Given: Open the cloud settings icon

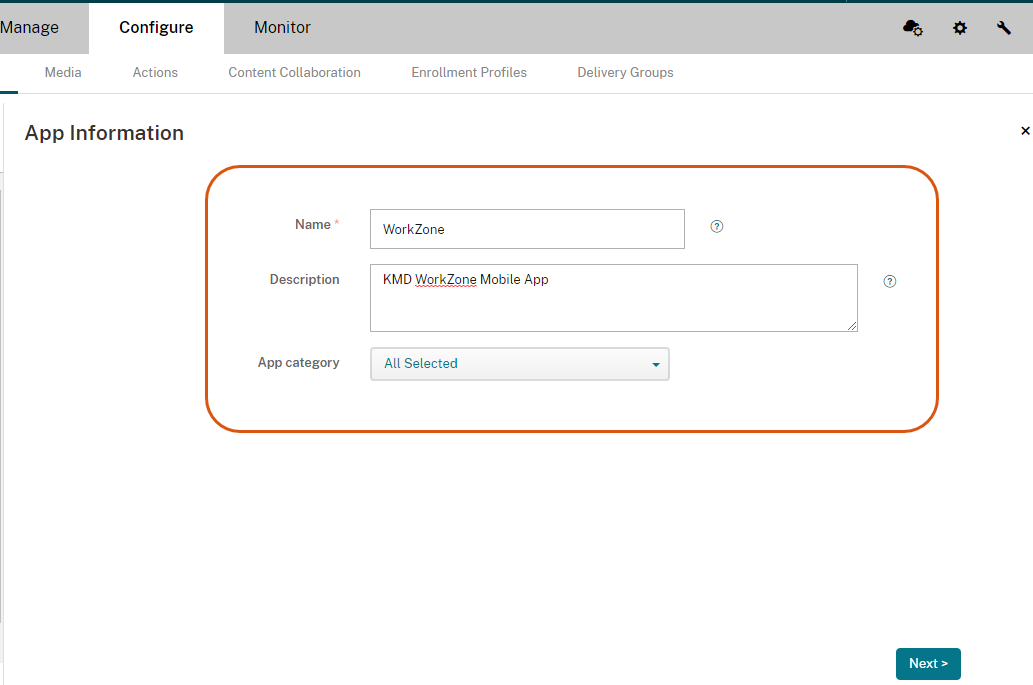Looking at the screenshot, I should click(x=912, y=28).
